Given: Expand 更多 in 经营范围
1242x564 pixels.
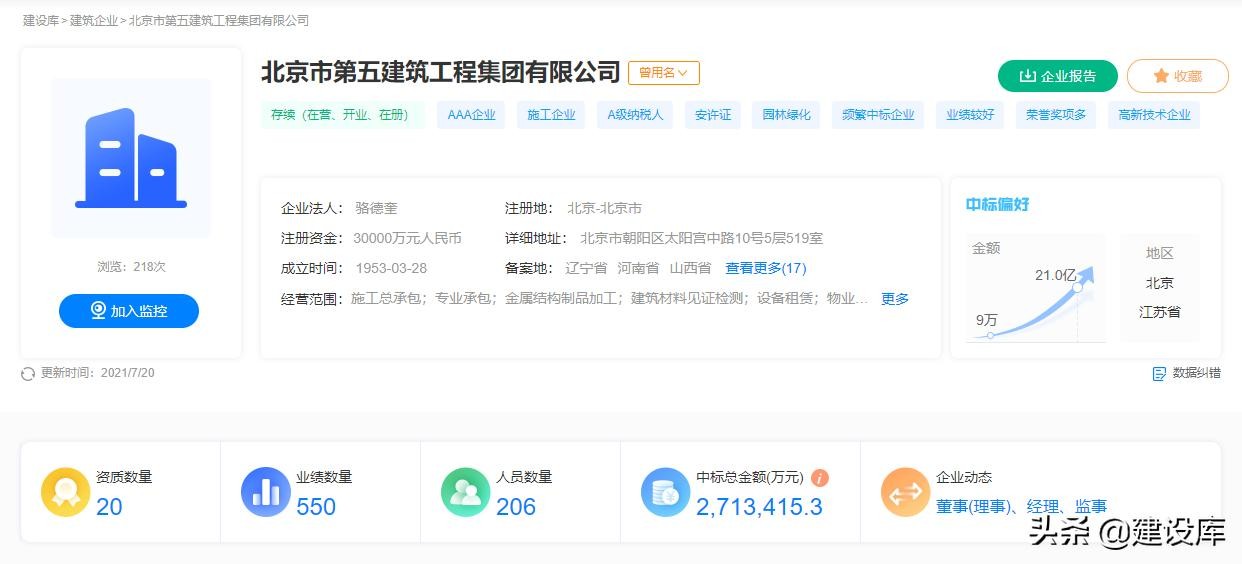Looking at the screenshot, I should point(895,299).
